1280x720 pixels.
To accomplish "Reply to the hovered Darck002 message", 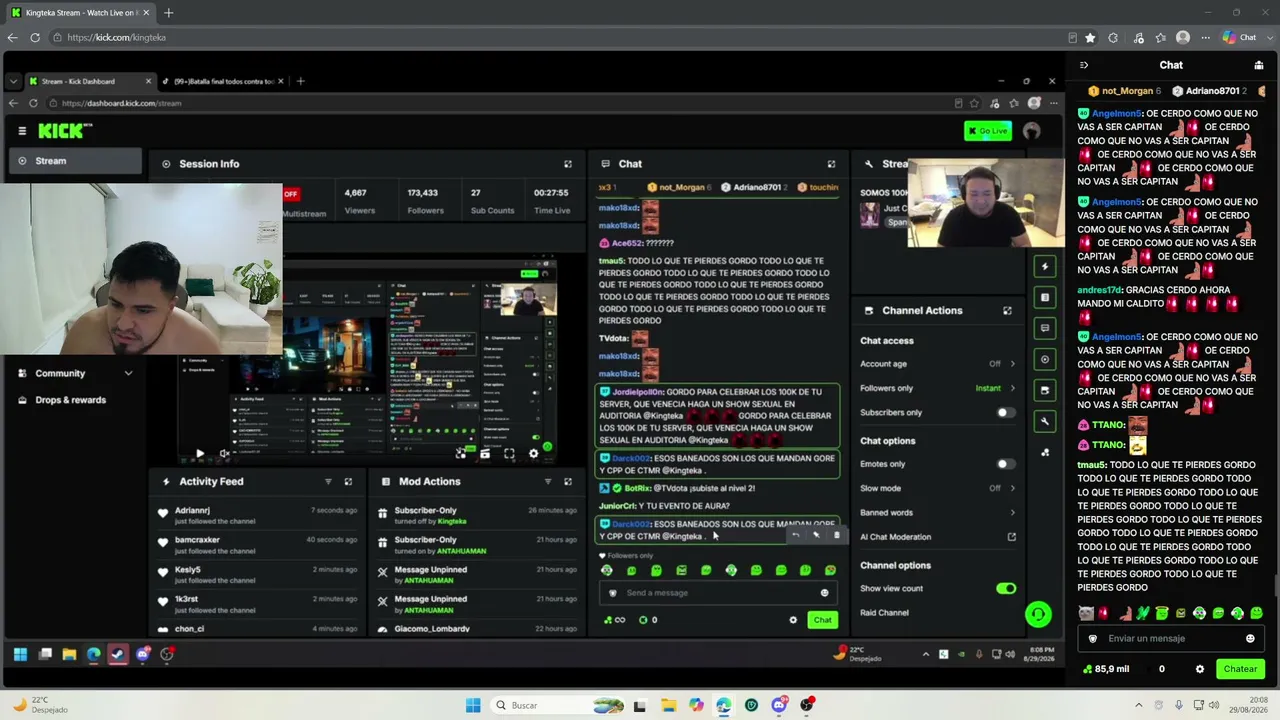I will click(x=796, y=535).
